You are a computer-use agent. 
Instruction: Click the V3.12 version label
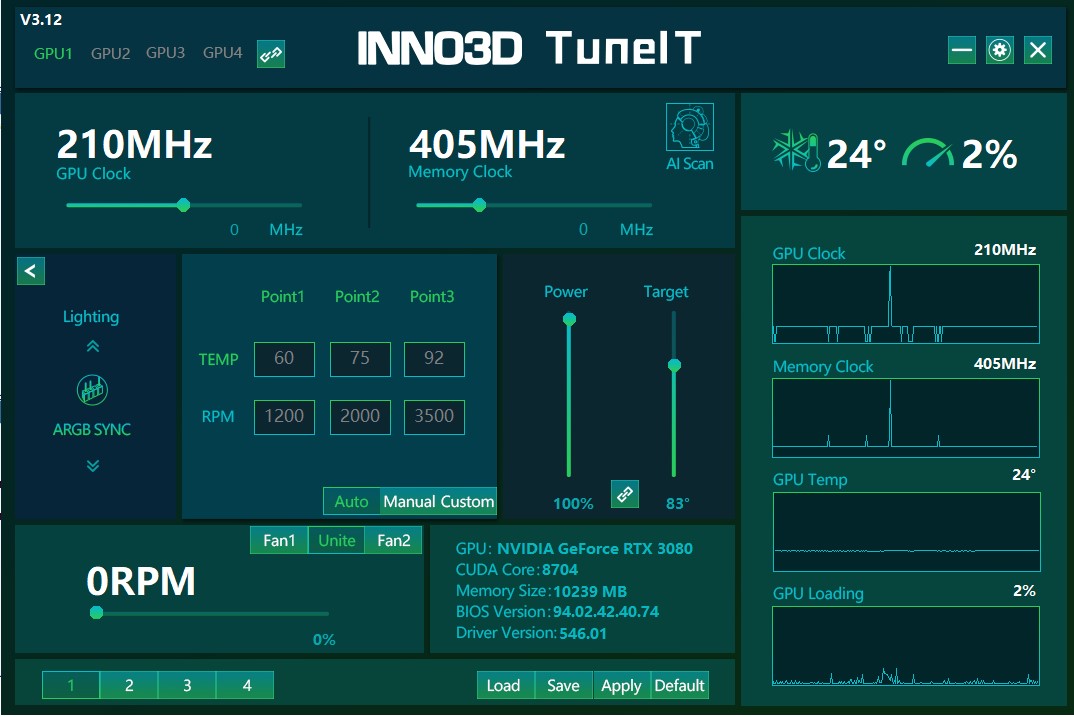(x=41, y=19)
